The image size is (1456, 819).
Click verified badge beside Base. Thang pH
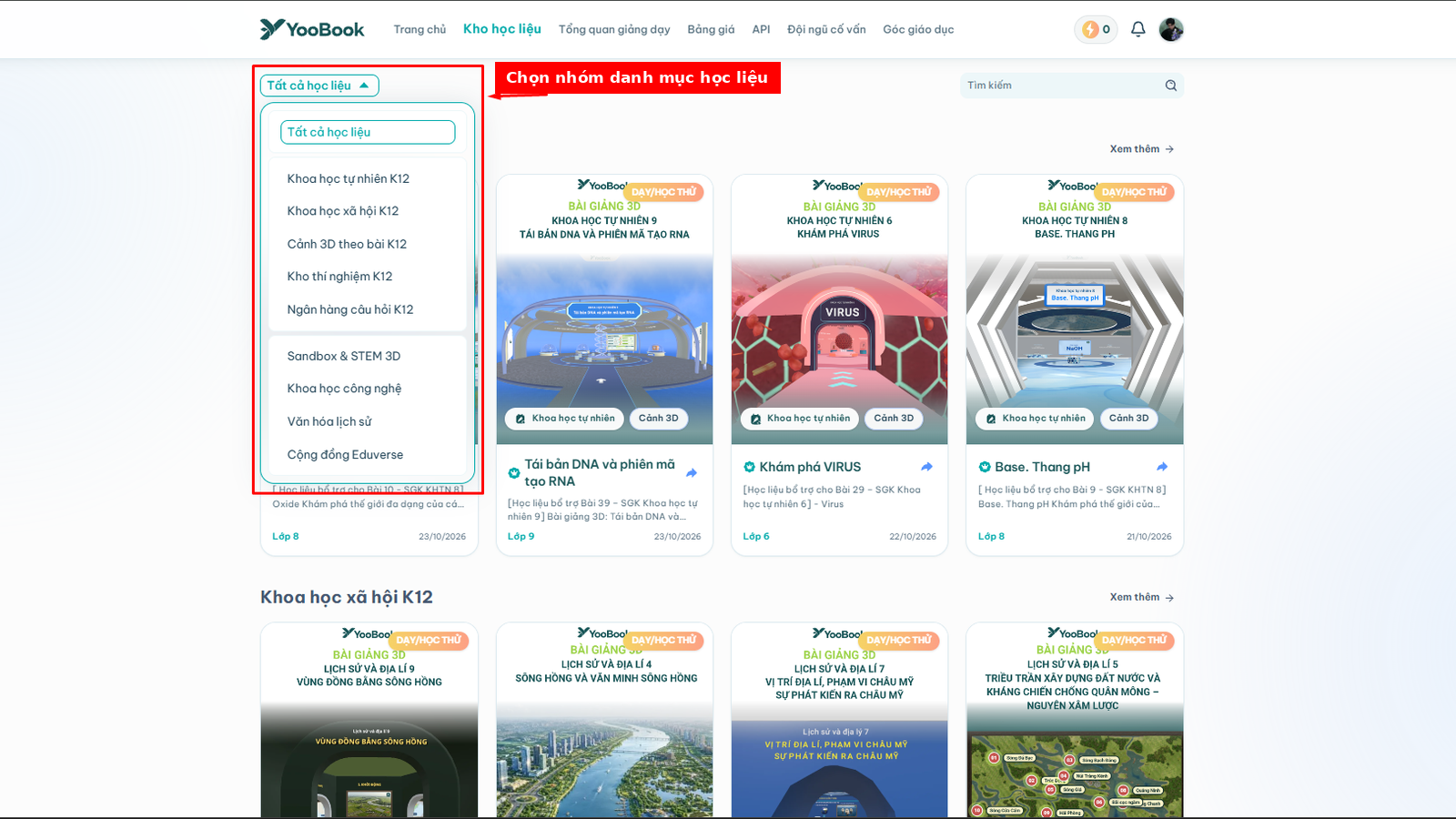click(x=984, y=467)
